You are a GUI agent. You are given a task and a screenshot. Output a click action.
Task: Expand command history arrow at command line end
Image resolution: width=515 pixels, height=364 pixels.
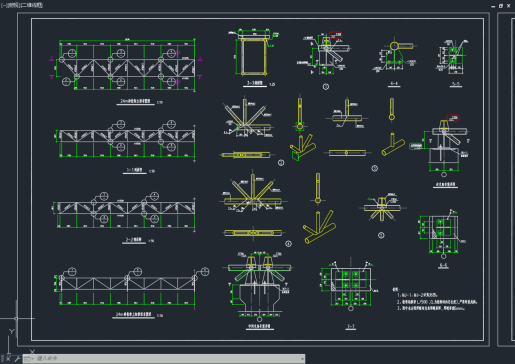302,359
